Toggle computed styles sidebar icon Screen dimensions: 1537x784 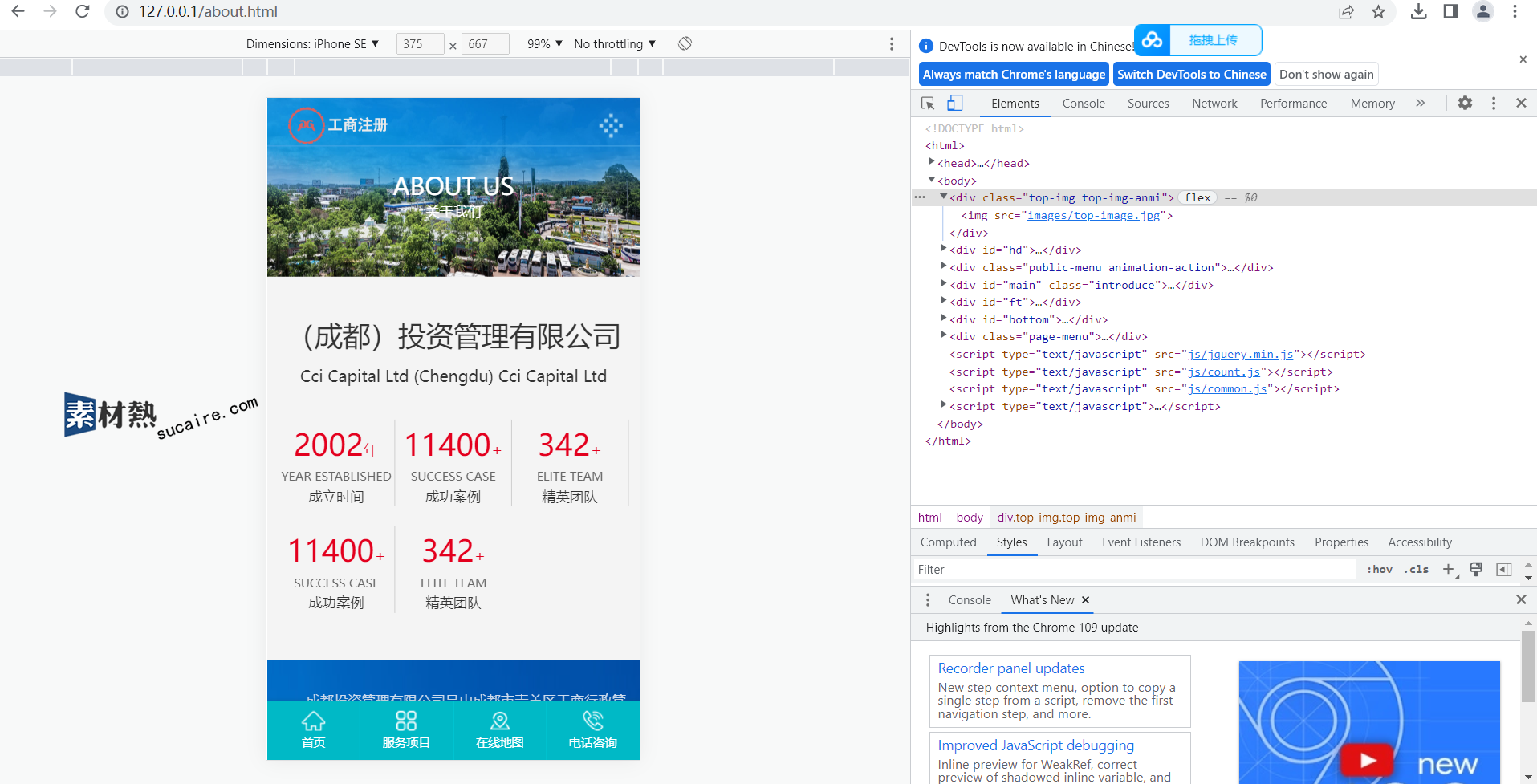point(1504,569)
